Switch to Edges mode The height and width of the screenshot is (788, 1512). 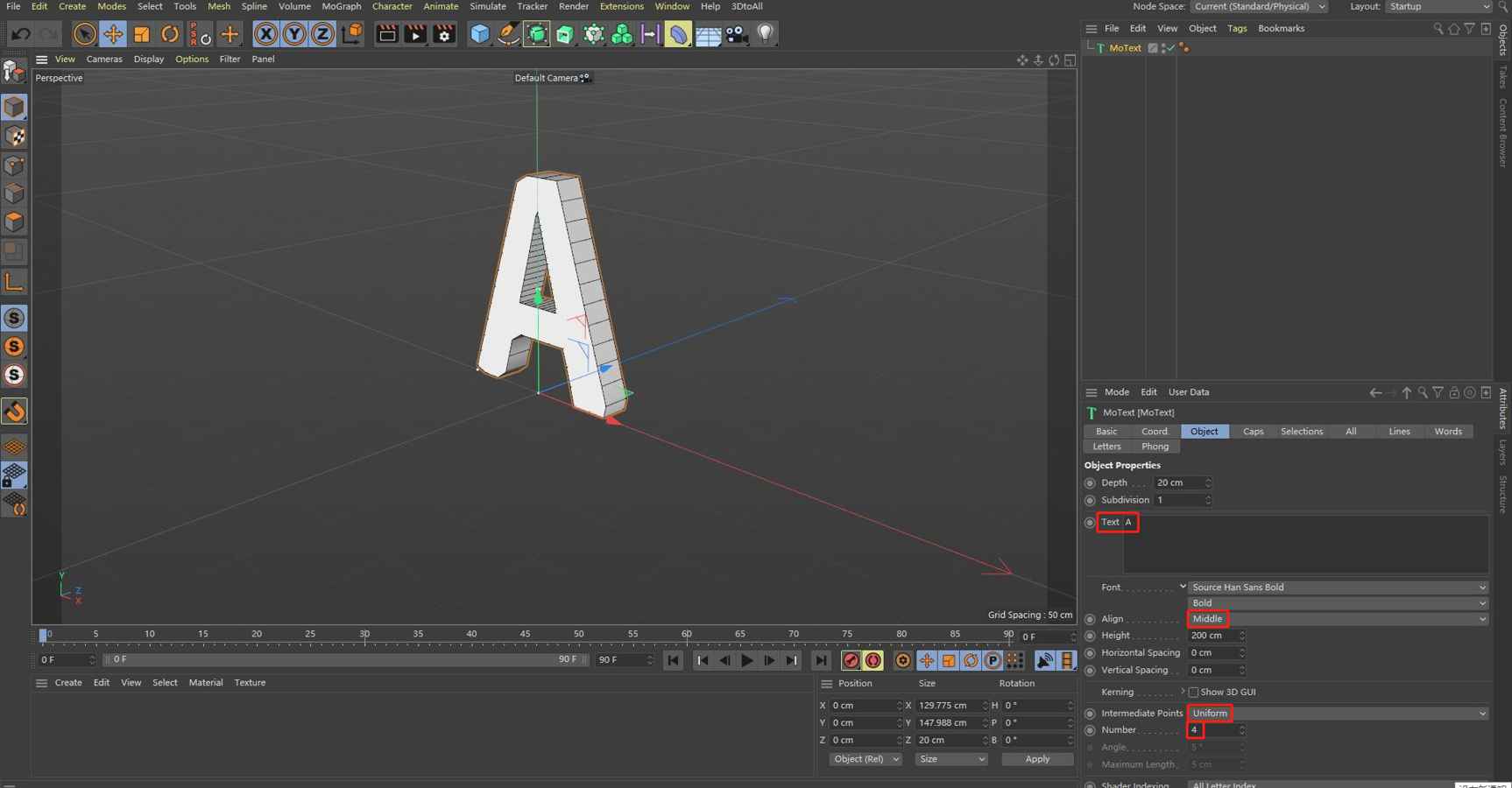tap(14, 193)
